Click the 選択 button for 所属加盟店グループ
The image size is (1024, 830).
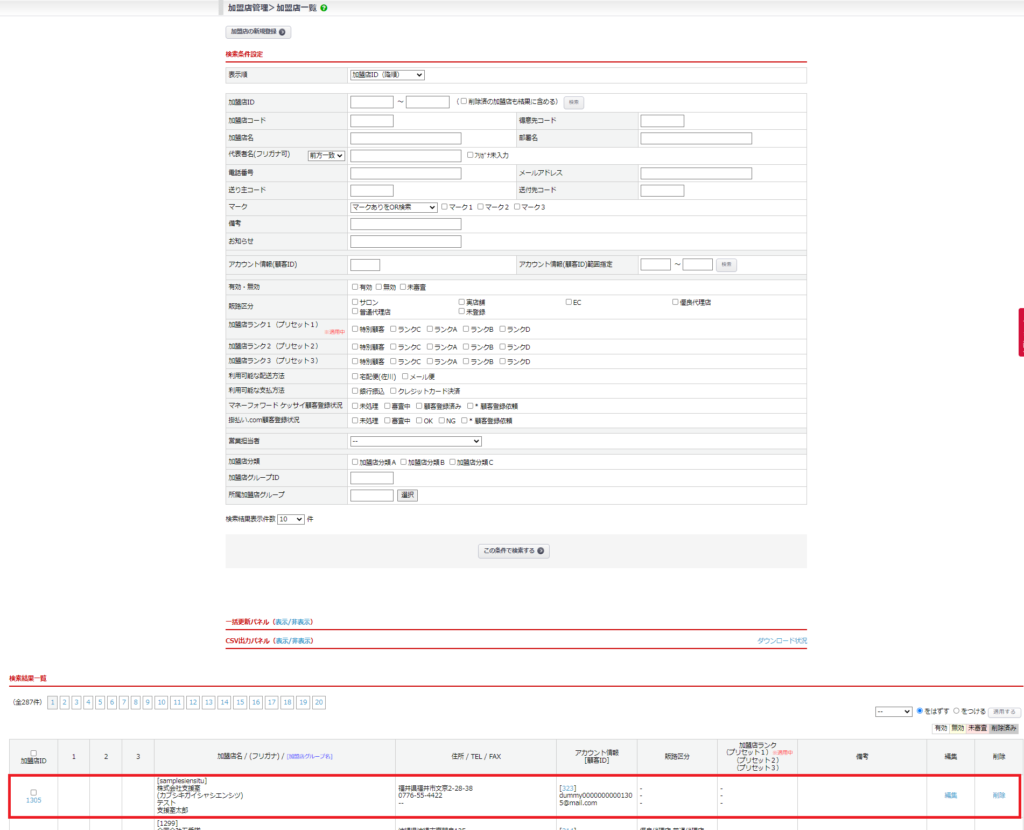[407, 495]
